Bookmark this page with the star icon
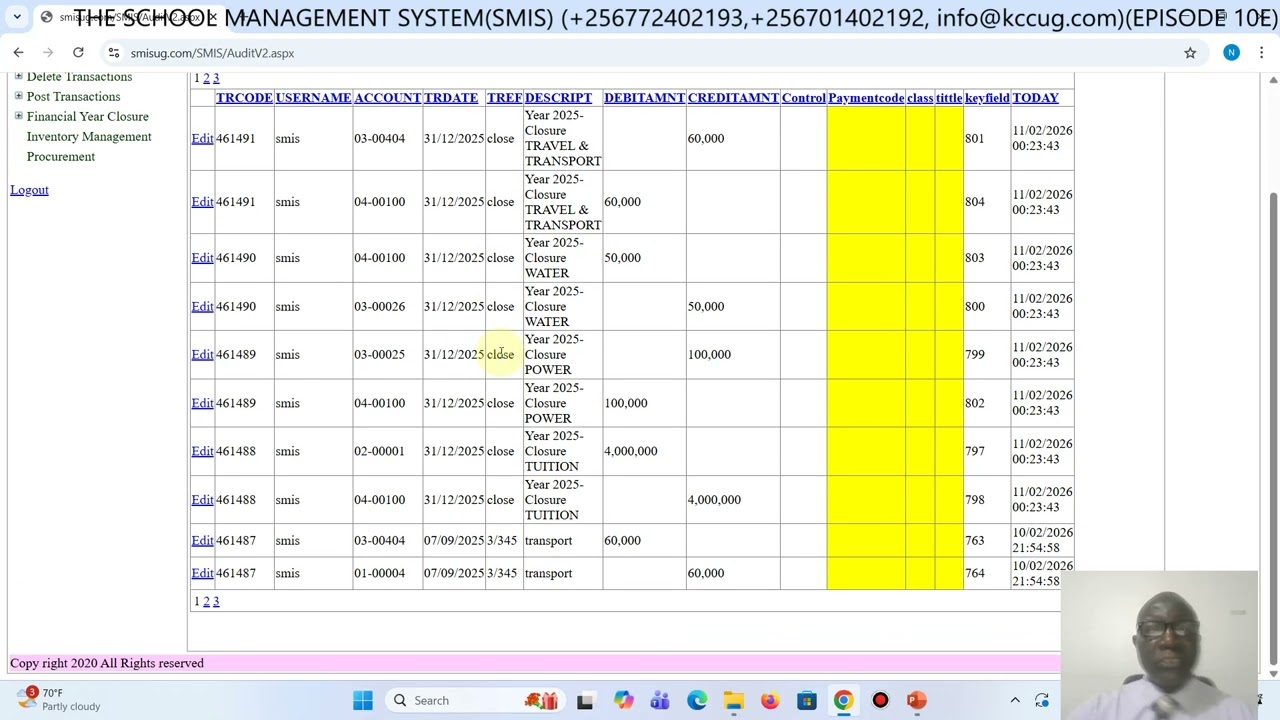Screen dimensions: 1280x720 [x=1190, y=53]
